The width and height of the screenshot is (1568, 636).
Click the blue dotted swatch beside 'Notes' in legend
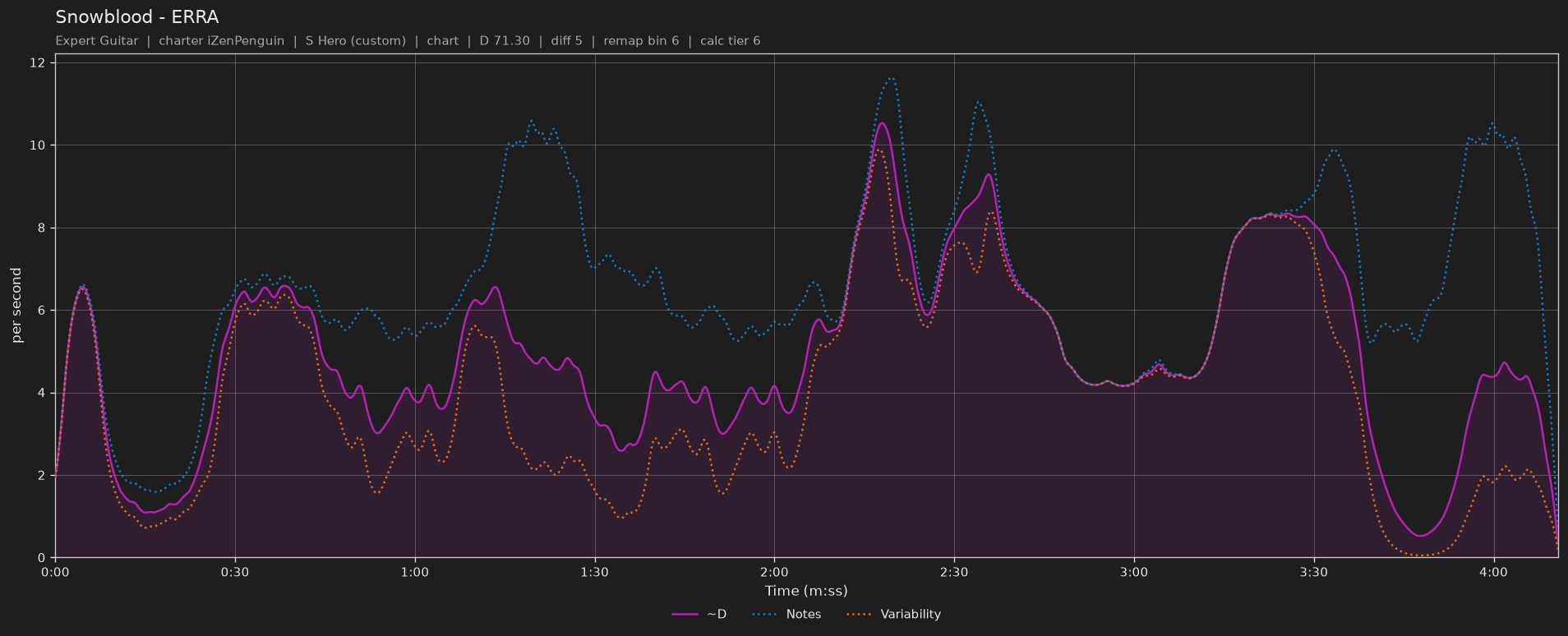[763, 615]
